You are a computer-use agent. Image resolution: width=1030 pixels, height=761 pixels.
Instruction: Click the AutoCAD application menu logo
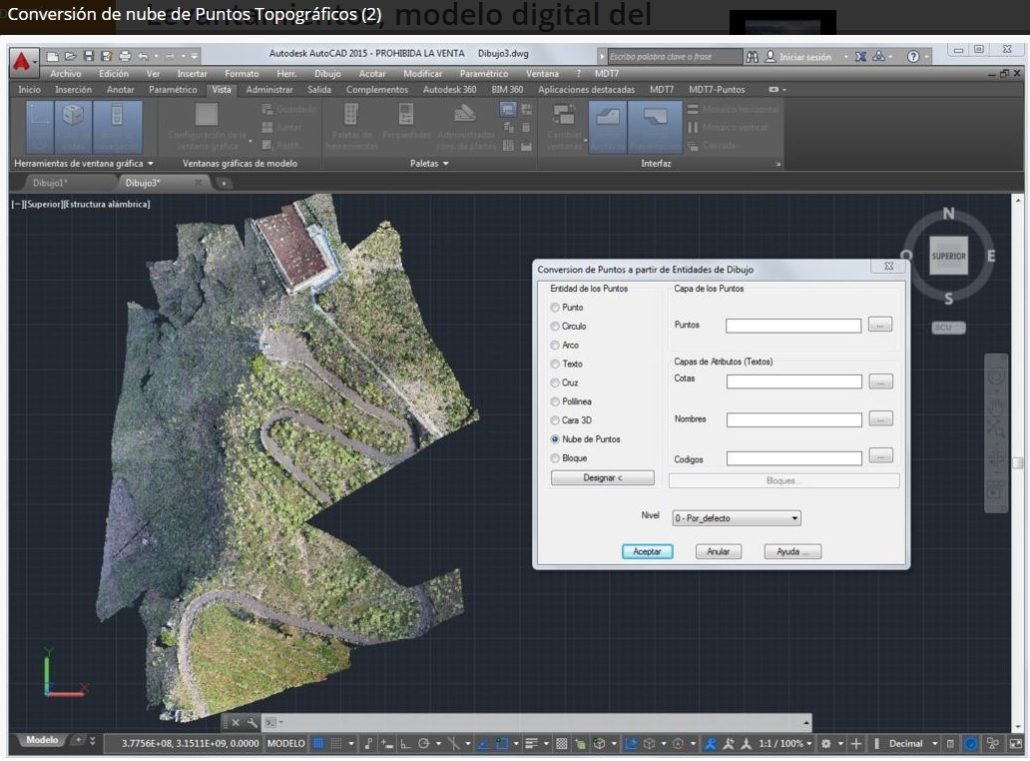pos(22,64)
